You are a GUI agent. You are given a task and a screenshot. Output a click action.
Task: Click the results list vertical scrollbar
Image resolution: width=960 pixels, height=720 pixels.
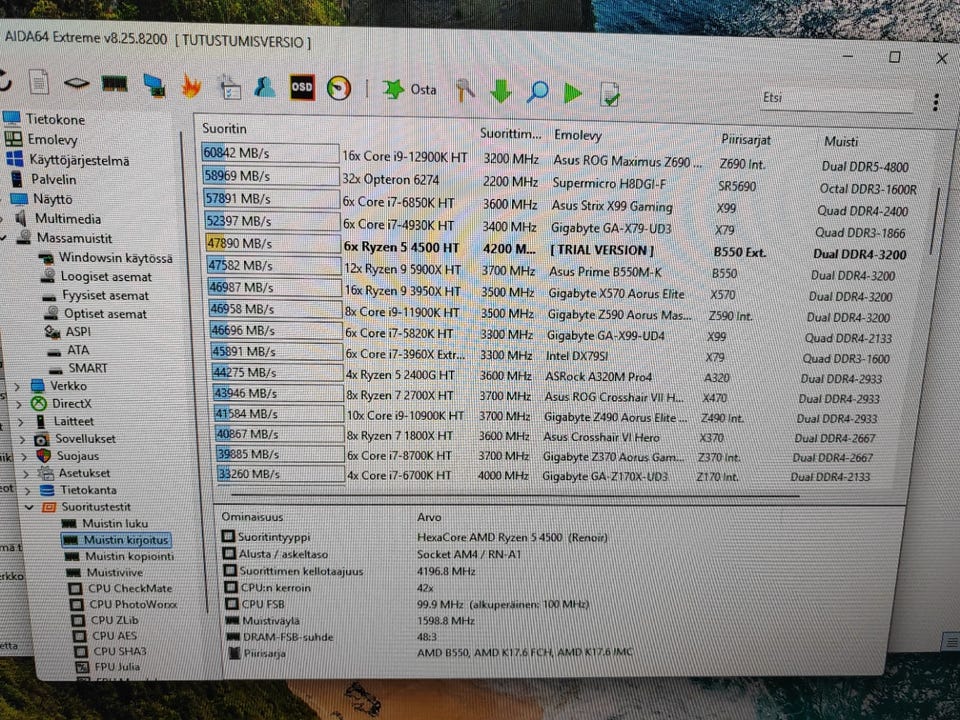(x=935, y=221)
